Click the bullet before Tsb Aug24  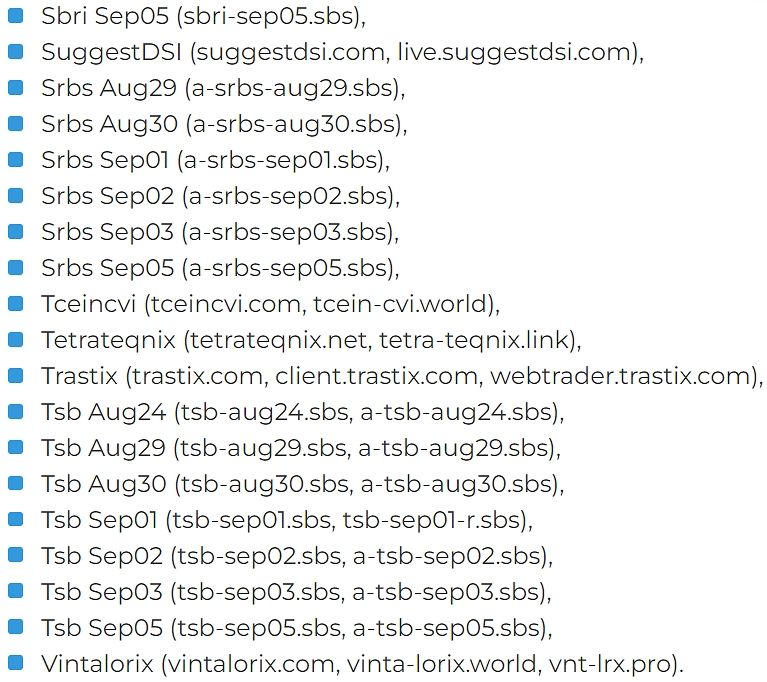click(x=15, y=411)
